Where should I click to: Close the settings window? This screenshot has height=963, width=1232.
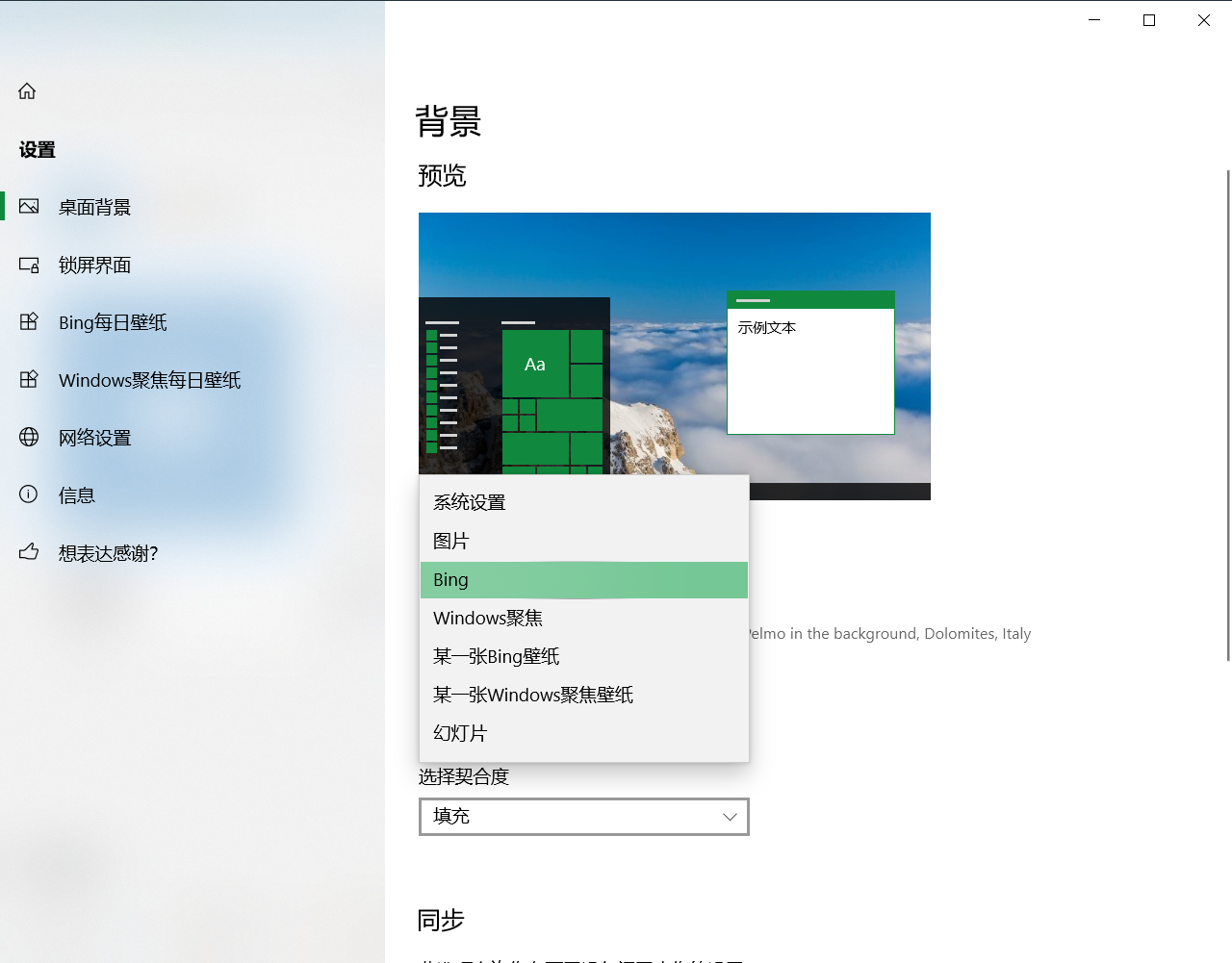(1204, 20)
